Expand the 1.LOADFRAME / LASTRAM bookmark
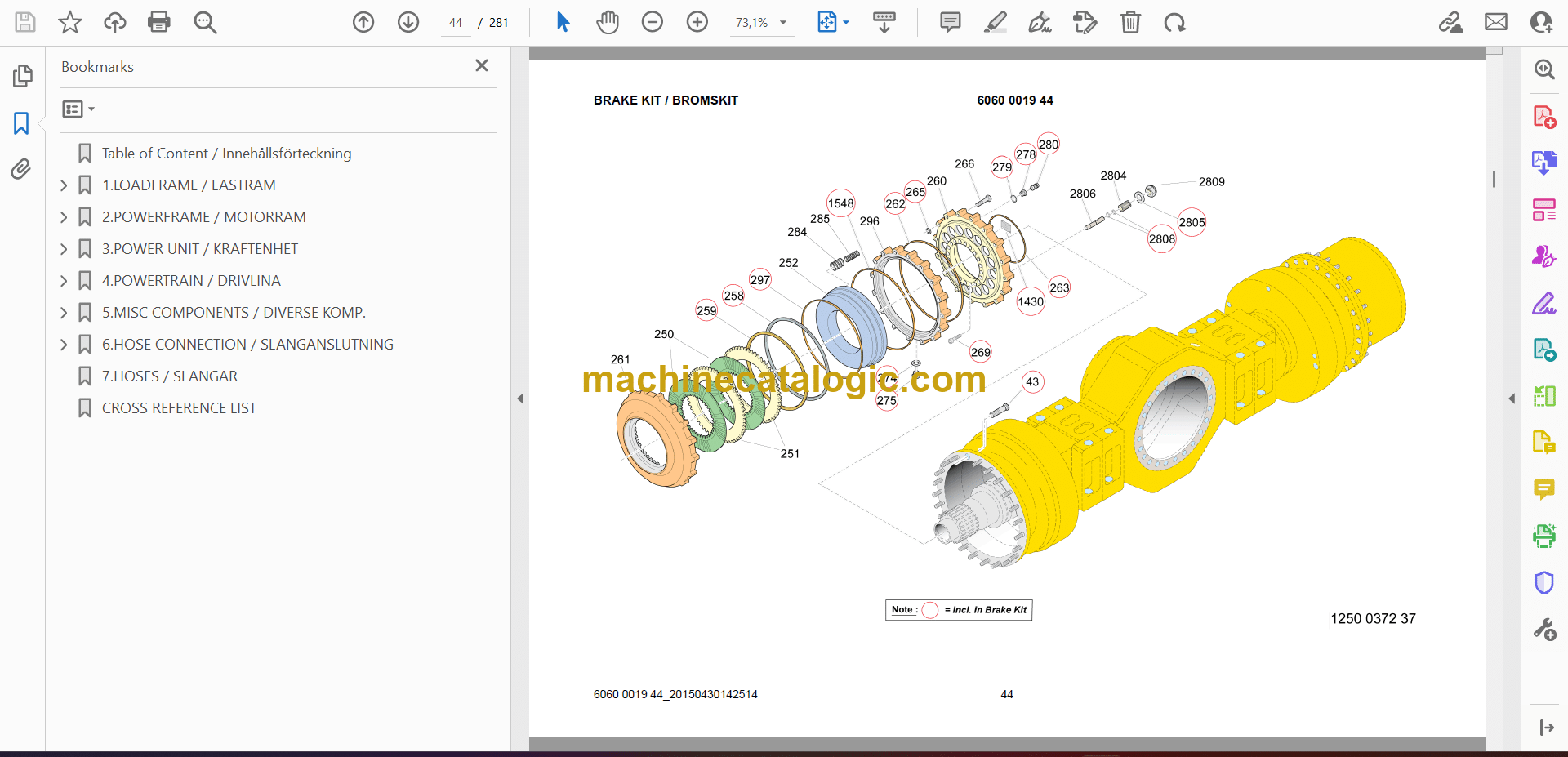1568x757 pixels. [64, 185]
